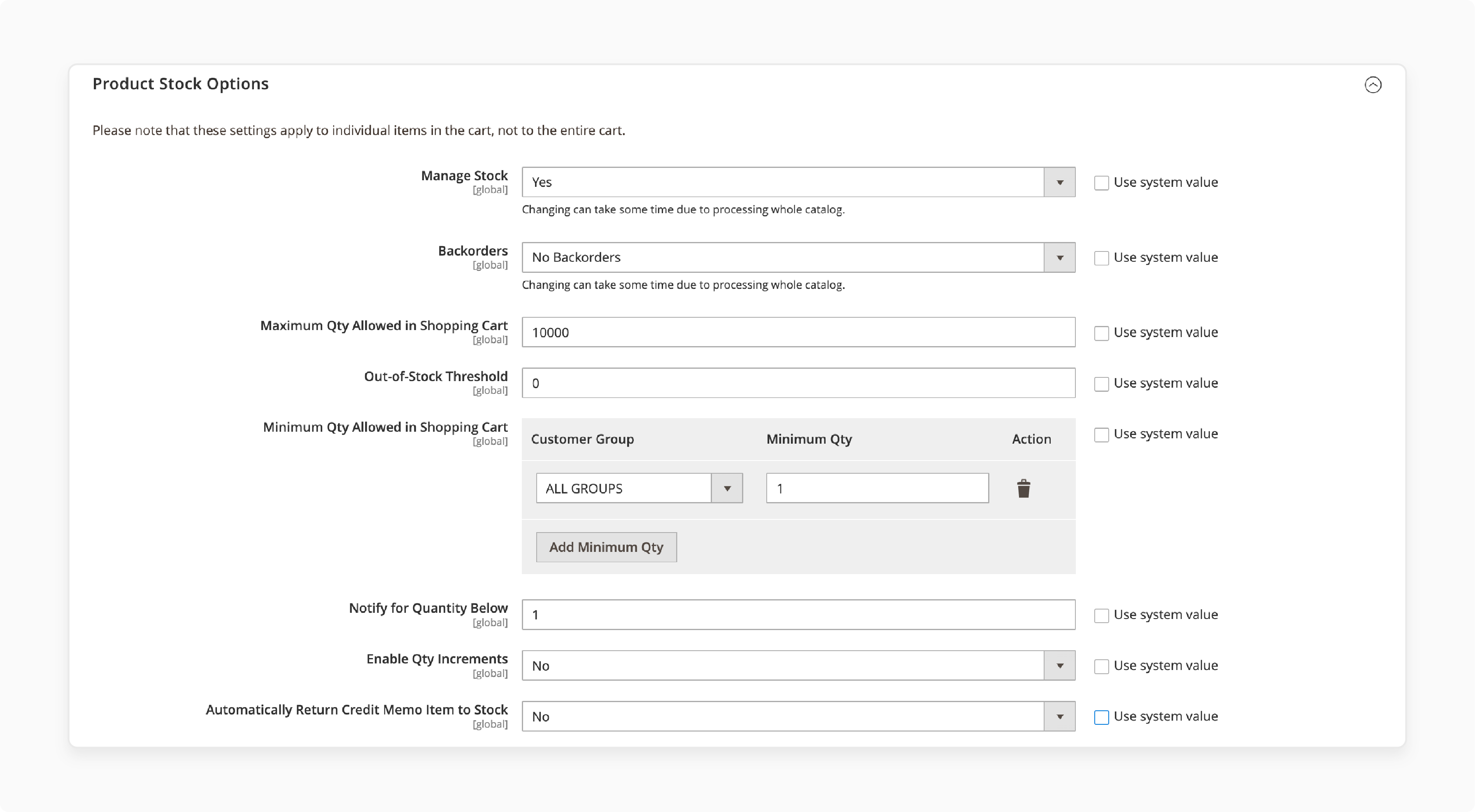Viewport: 1475px width, 812px height.
Task: Check Use system value for Enable Qty Increments
Action: tap(1101, 666)
